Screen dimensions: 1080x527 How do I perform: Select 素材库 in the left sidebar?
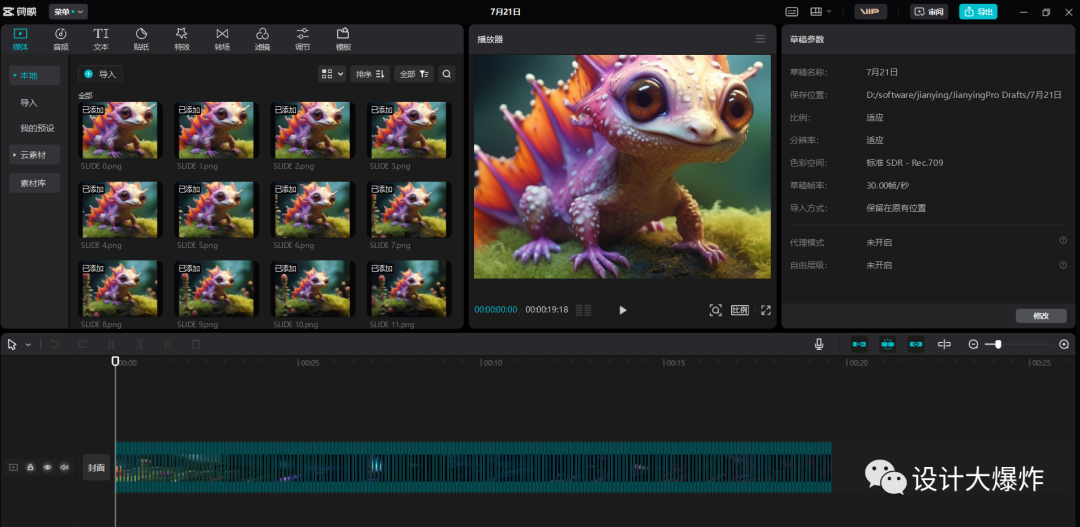pyautogui.click(x=35, y=183)
